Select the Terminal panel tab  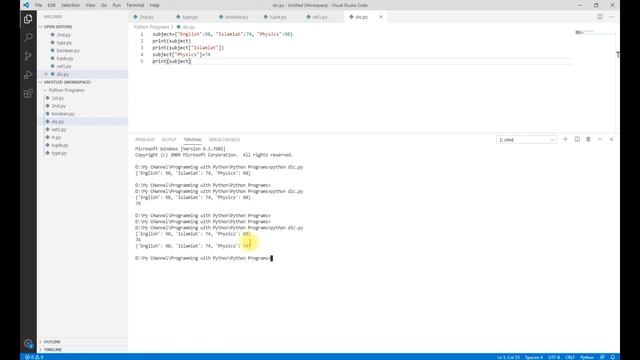click(192, 140)
